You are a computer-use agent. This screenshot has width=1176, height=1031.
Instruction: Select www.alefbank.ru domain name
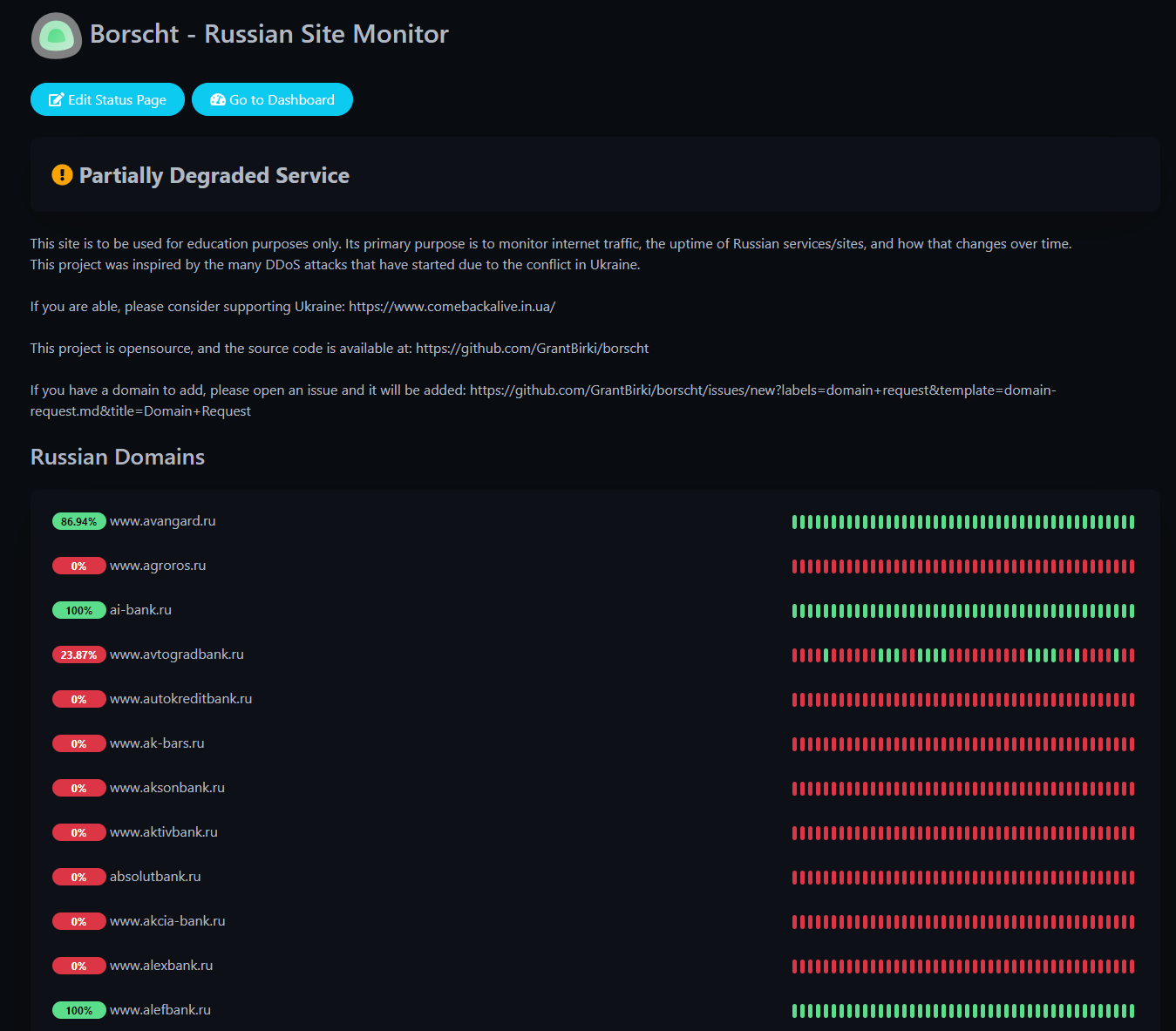click(x=160, y=1010)
